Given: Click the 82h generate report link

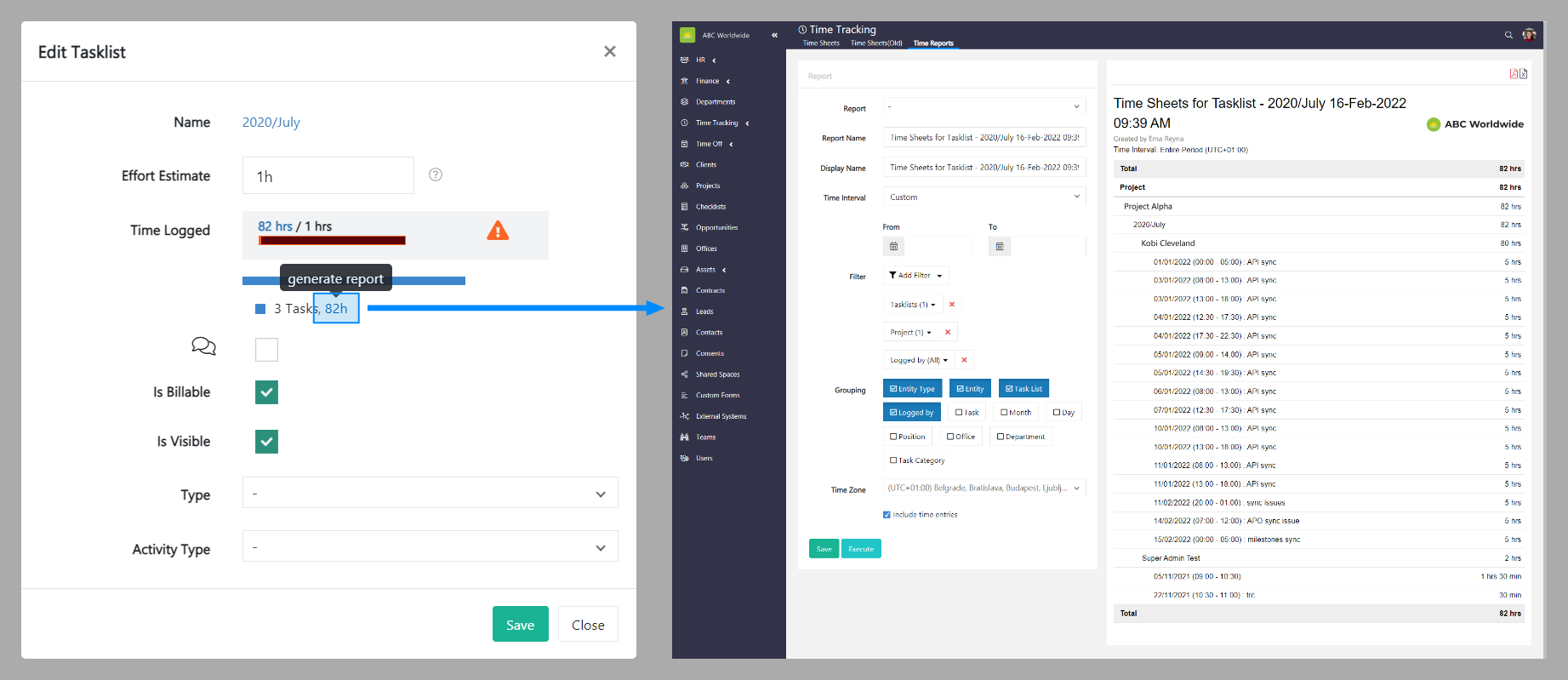Looking at the screenshot, I should 336,309.
